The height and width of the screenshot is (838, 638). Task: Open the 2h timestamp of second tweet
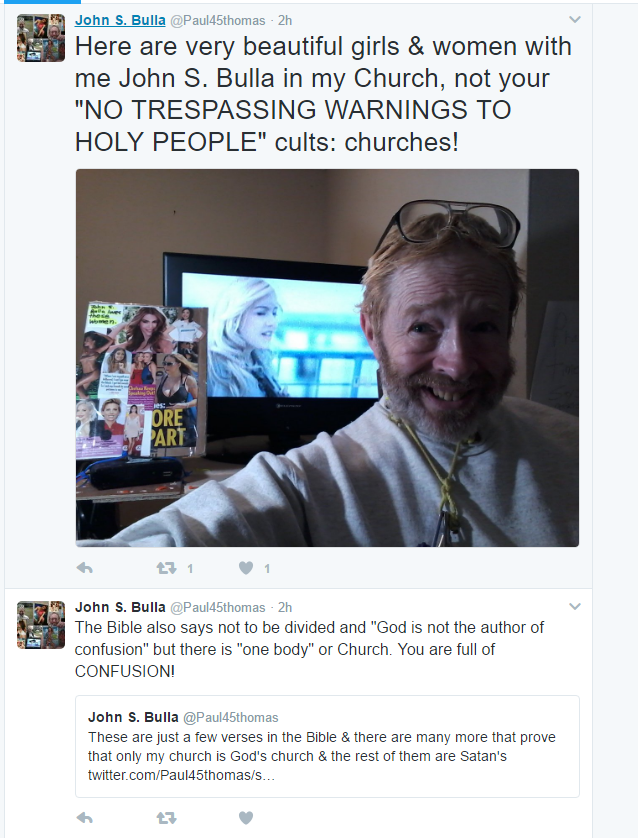coord(285,607)
